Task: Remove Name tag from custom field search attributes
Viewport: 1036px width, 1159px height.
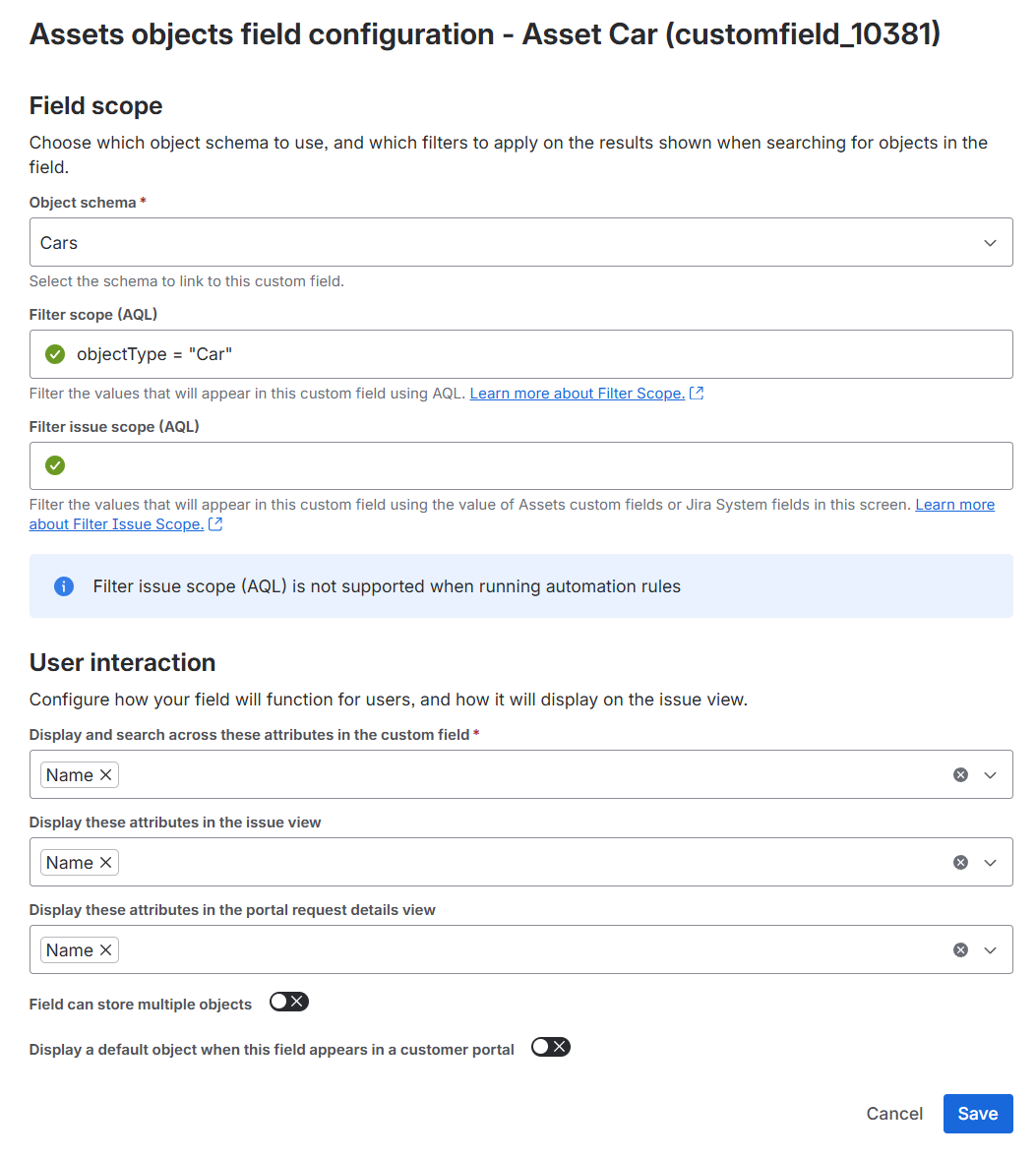Action: (105, 775)
